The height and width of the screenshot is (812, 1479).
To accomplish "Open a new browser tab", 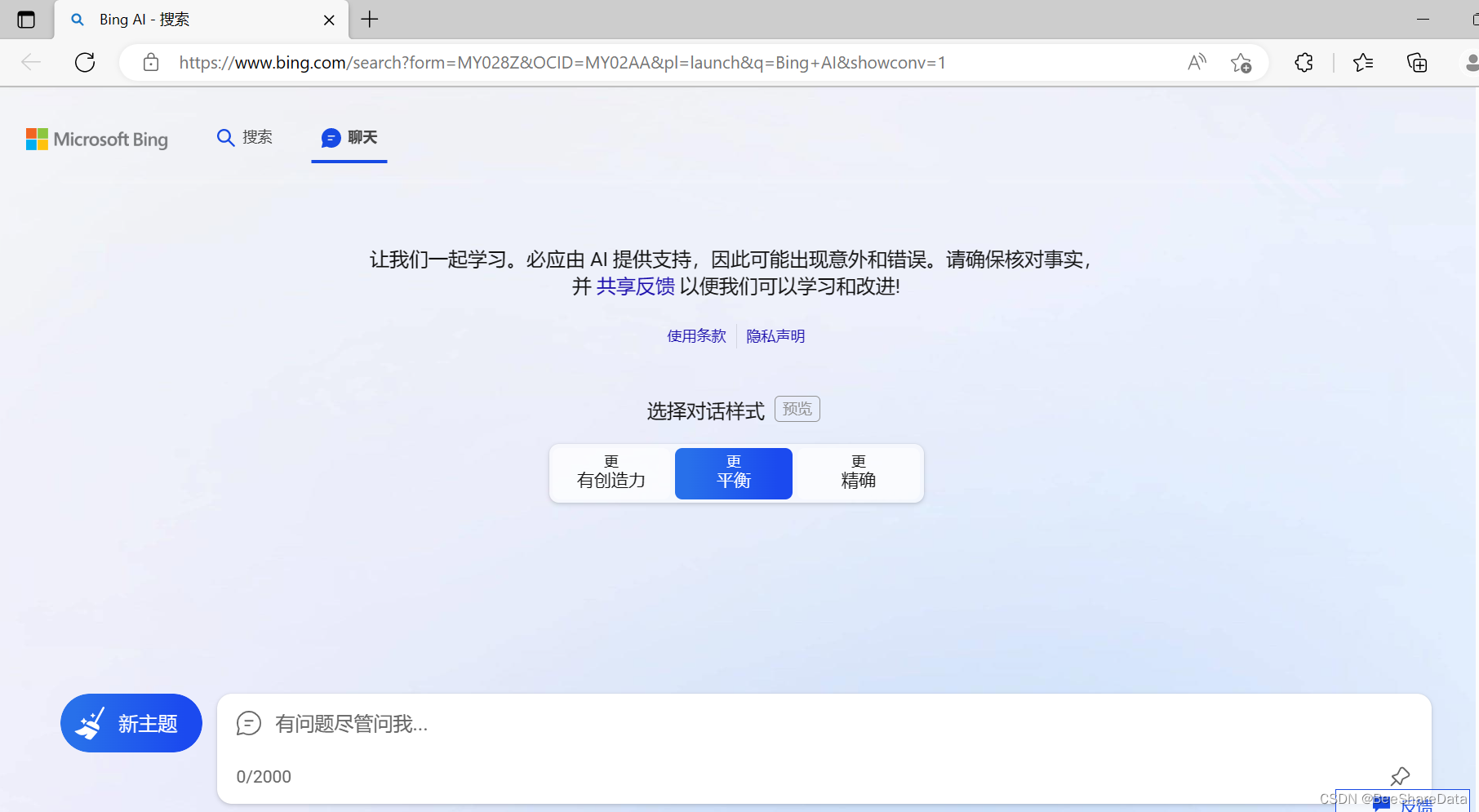I will click(370, 20).
